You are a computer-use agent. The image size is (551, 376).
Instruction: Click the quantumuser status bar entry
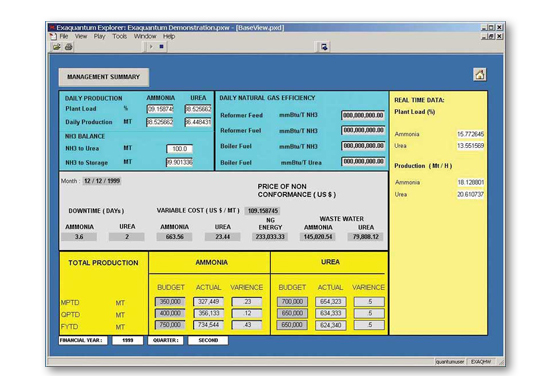tap(450, 362)
